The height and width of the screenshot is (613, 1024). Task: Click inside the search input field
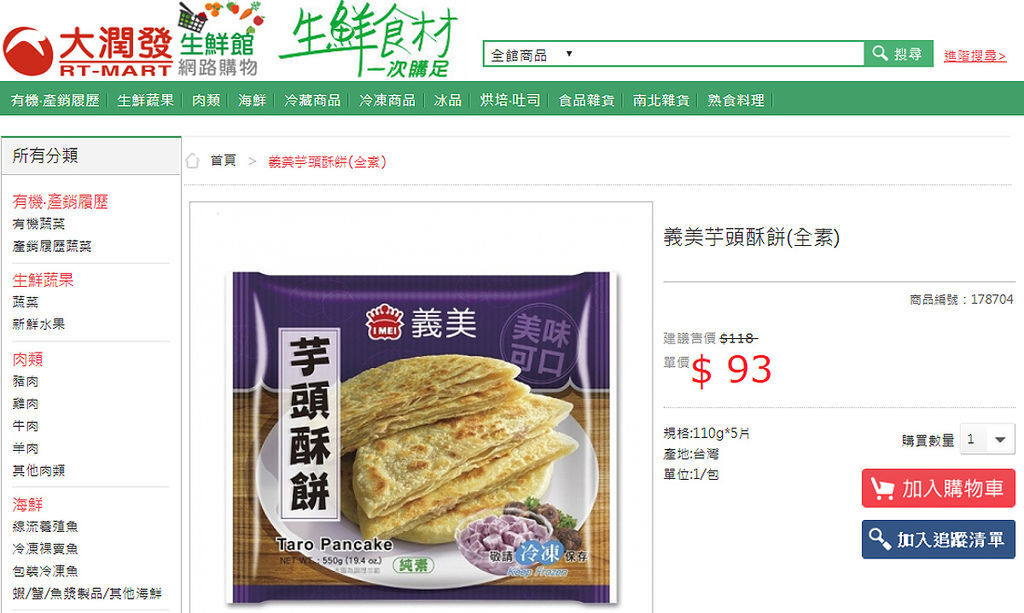point(718,54)
